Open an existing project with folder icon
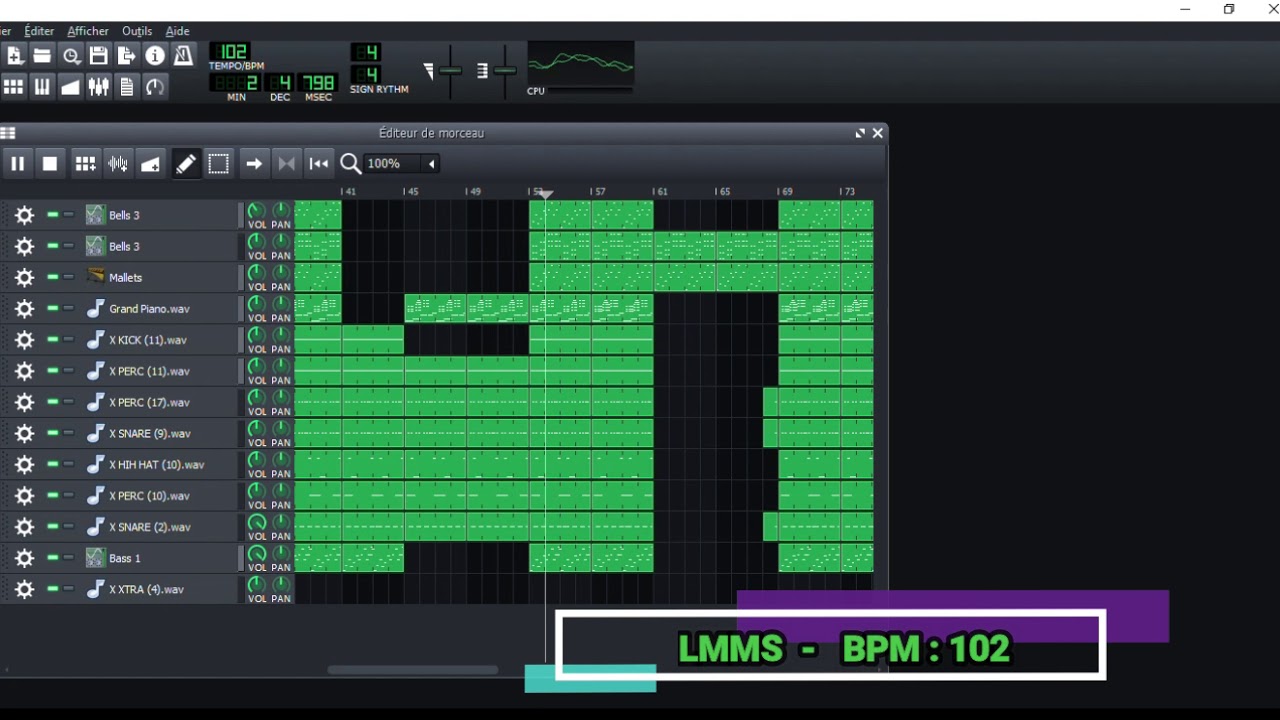This screenshot has height=720, width=1280. coord(42,56)
